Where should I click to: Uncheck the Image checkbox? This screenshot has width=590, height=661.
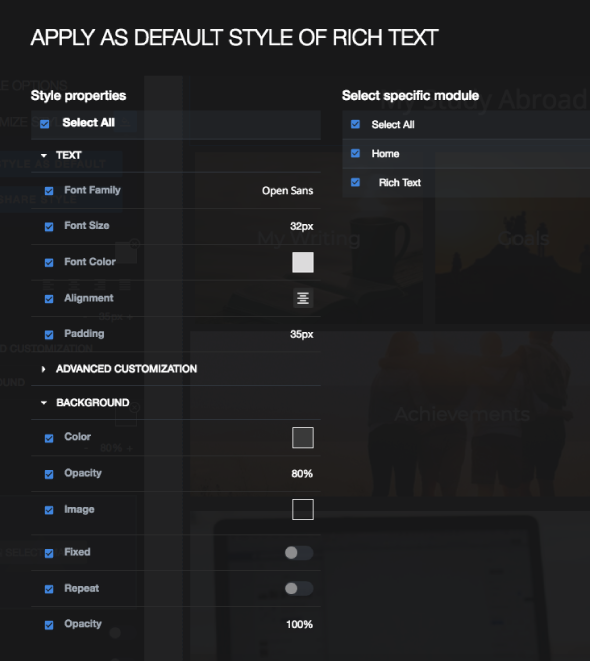point(49,510)
